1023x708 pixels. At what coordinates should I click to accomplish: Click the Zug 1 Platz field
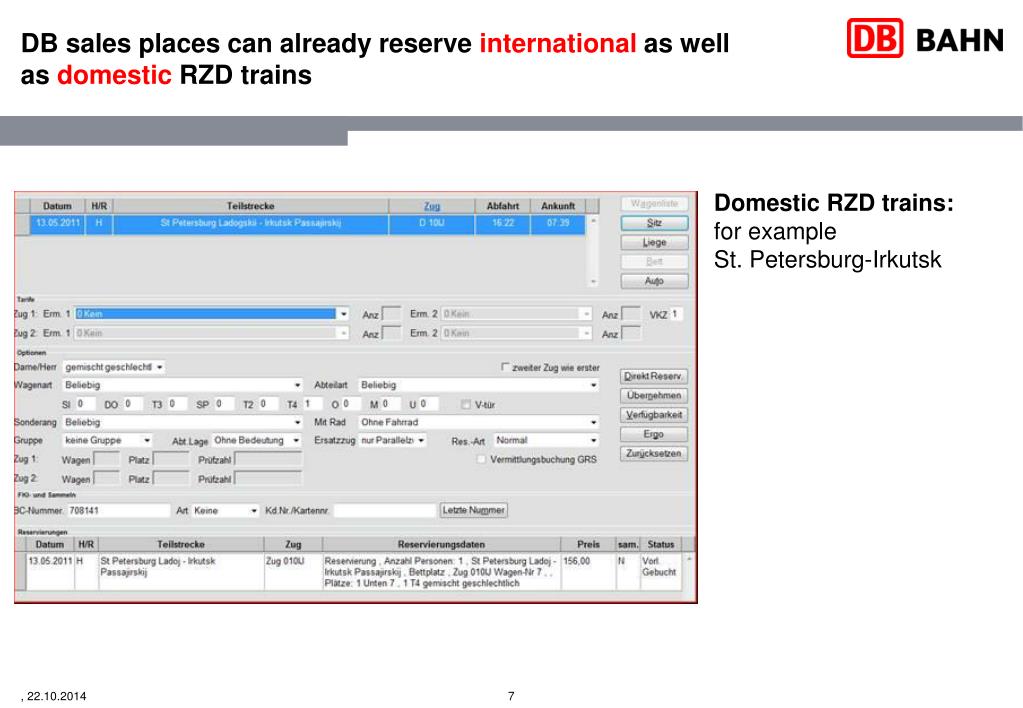tap(171, 460)
